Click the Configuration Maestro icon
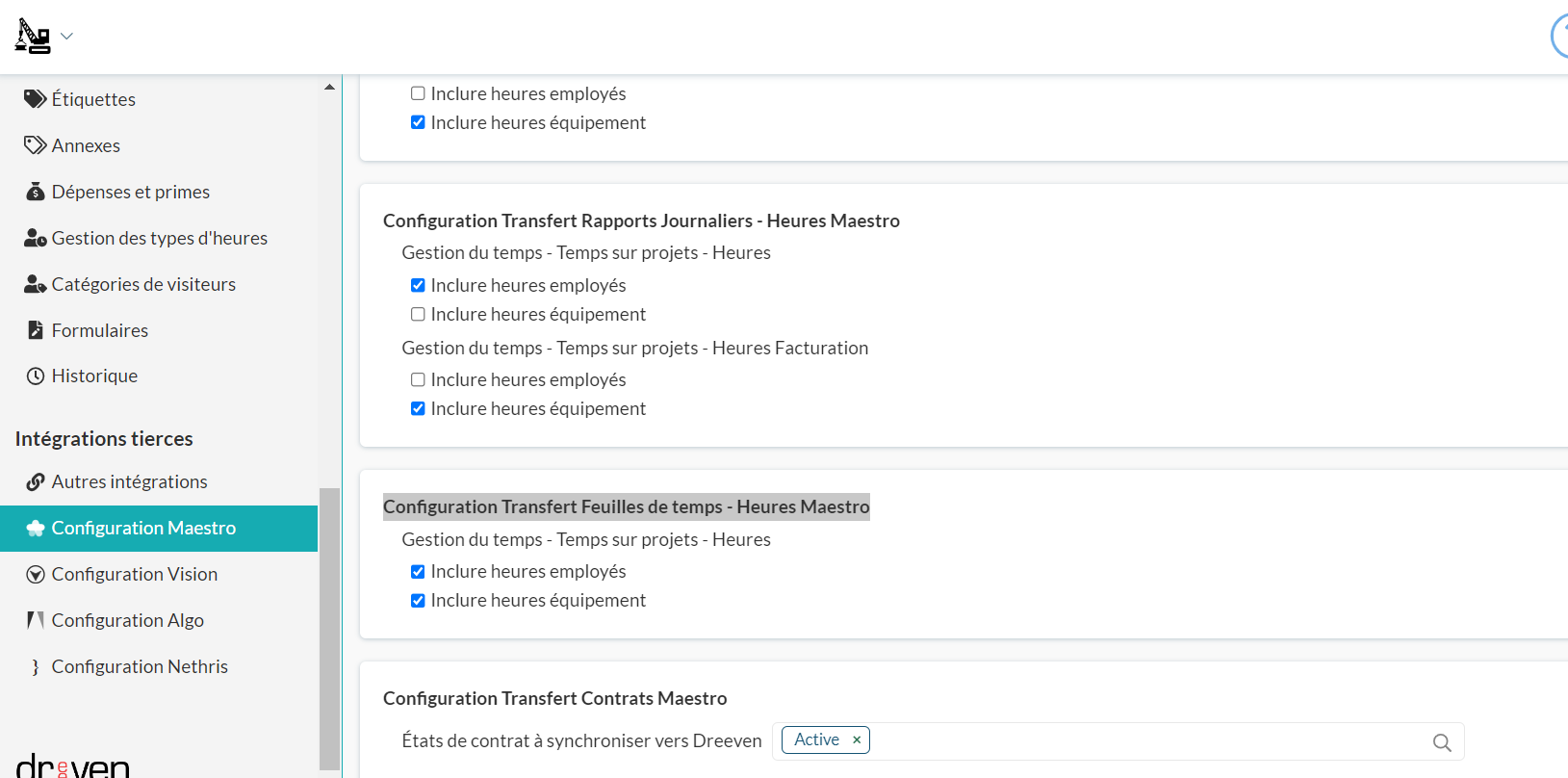The image size is (1568, 778). (36, 528)
